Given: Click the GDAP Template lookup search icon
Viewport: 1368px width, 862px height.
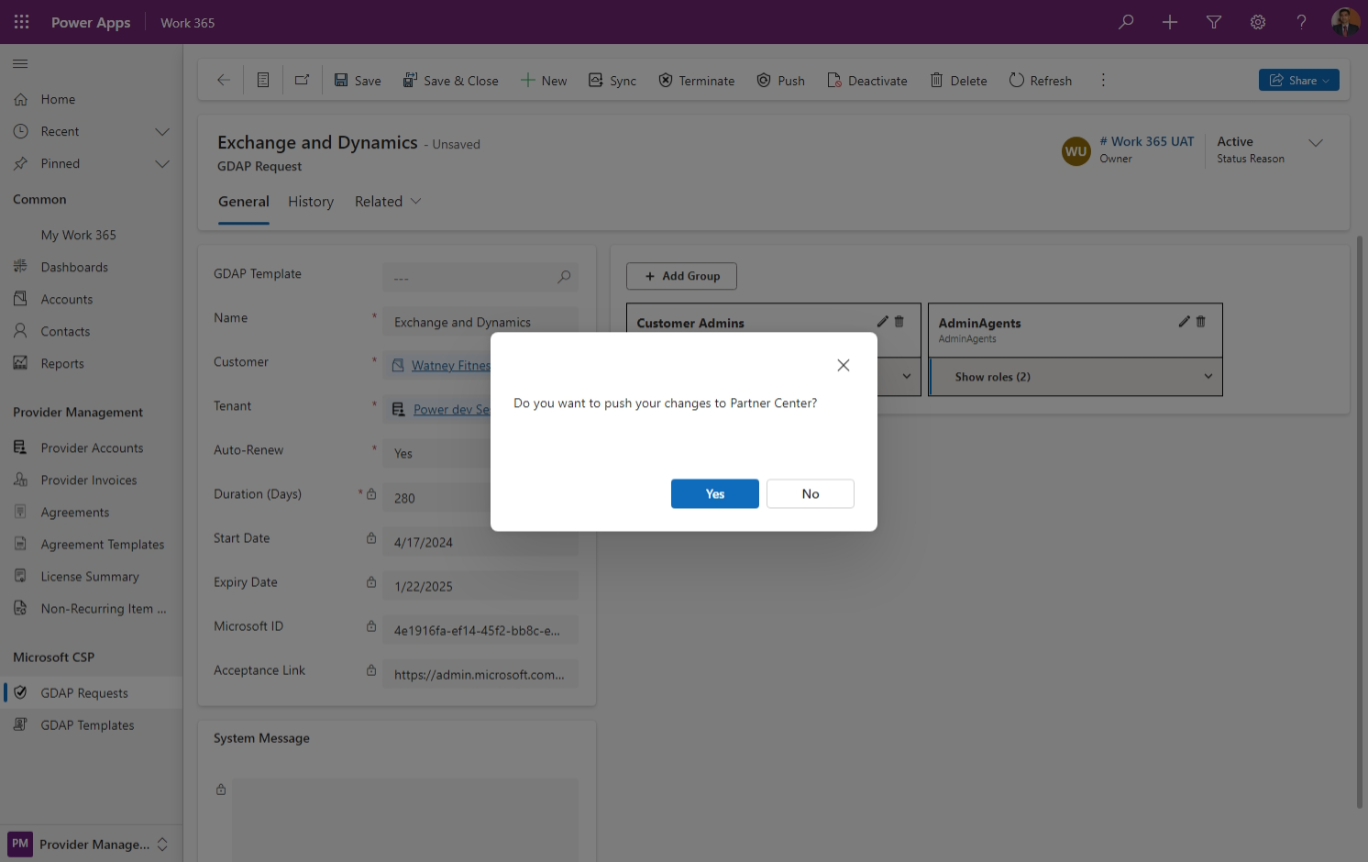Looking at the screenshot, I should click(564, 277).
